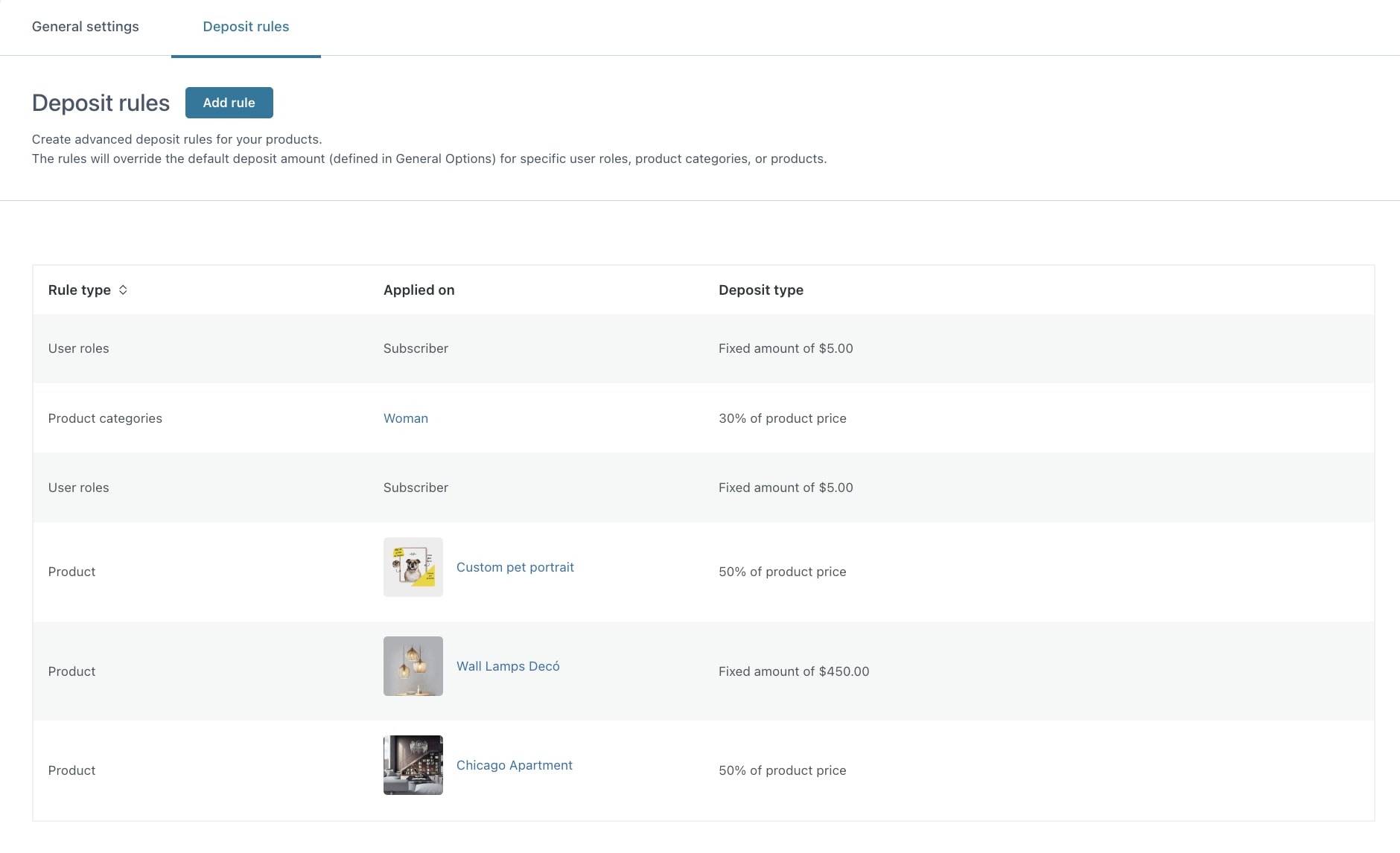The image size is (1400, 853).
Task: Switch to the General settings tab
Action: (x=85, y=27)
